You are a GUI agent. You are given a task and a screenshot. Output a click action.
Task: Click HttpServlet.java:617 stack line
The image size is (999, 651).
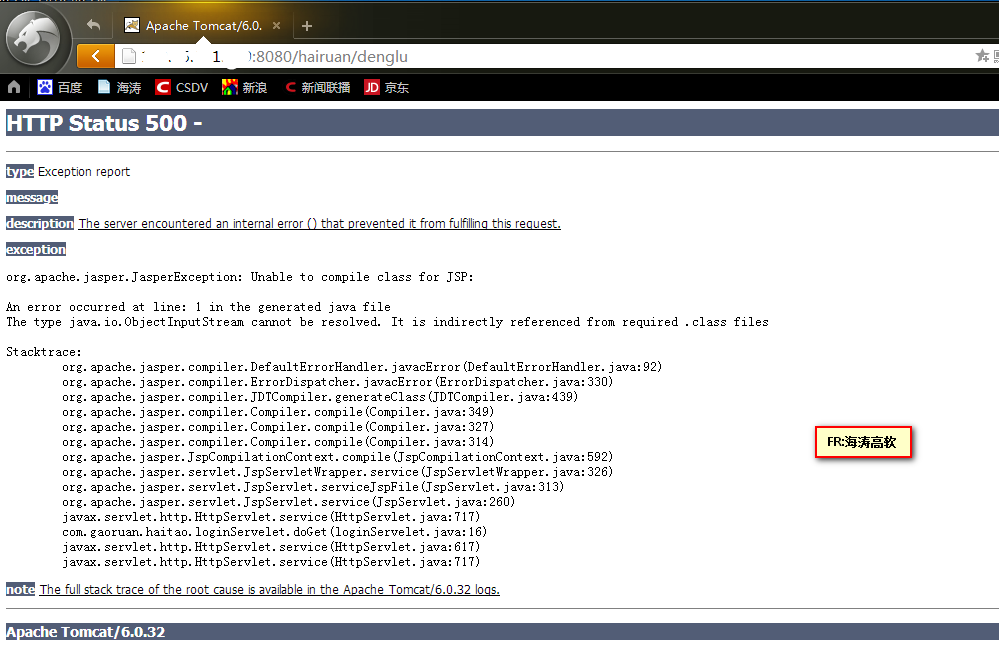(x=271, y=547)
